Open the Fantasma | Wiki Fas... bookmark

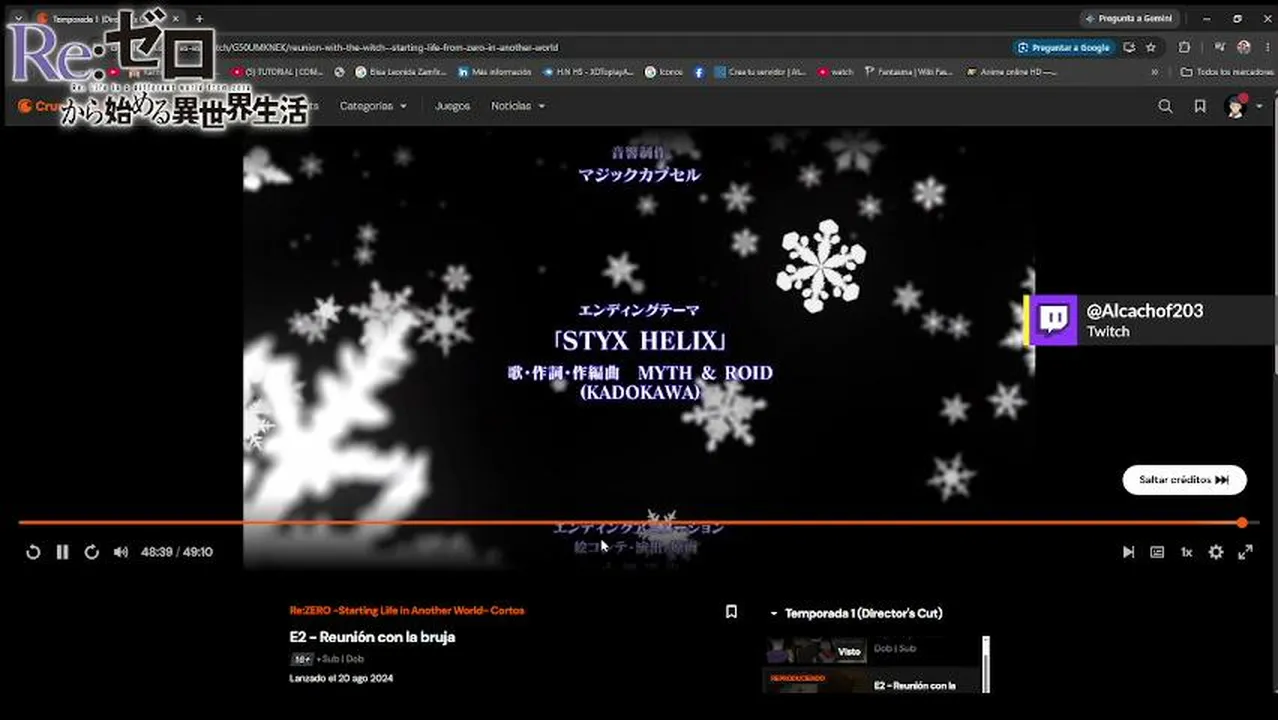tap(909, 72)
